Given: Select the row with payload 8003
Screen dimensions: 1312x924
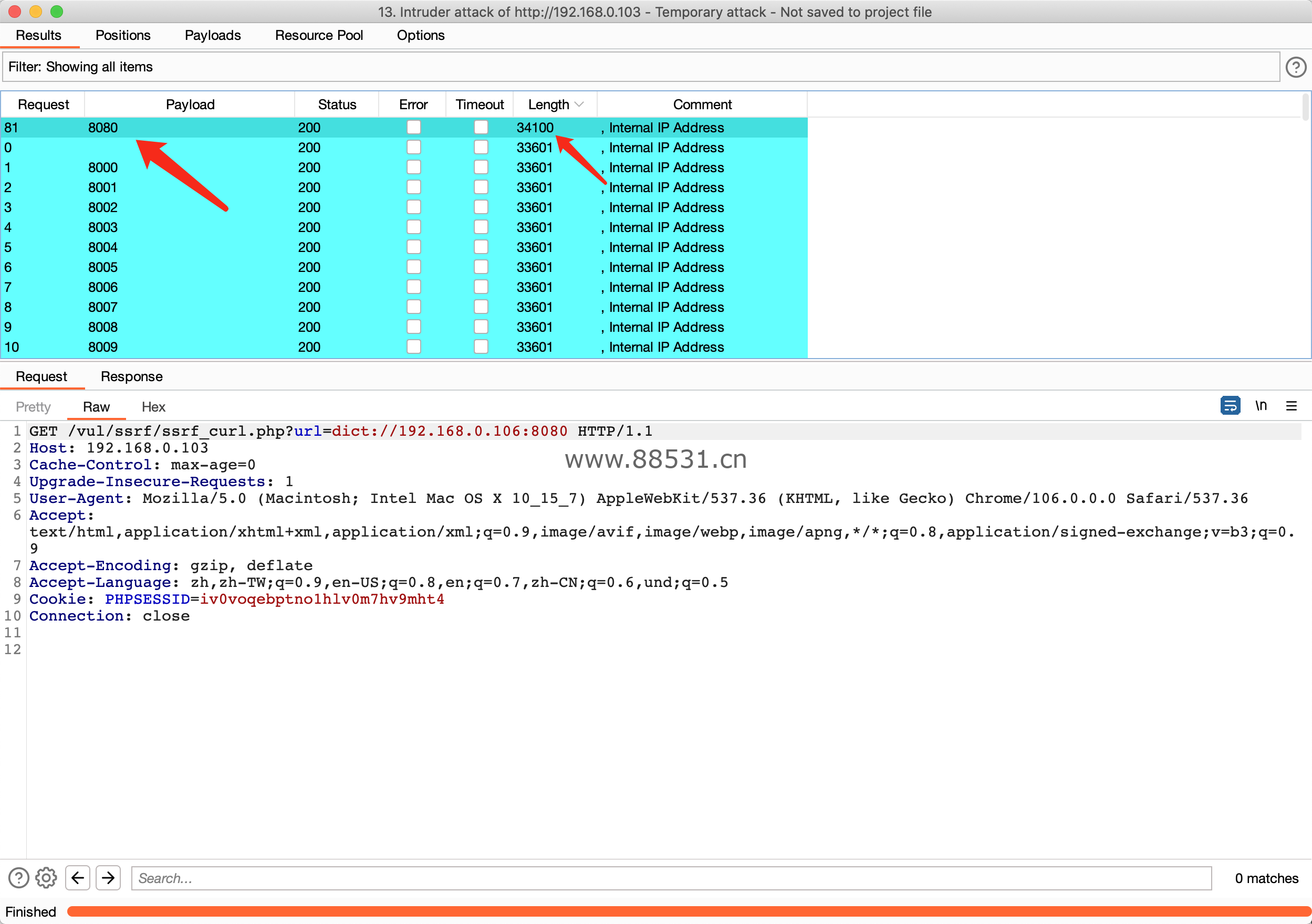Looking at the screenshot, I should (404, 227).
